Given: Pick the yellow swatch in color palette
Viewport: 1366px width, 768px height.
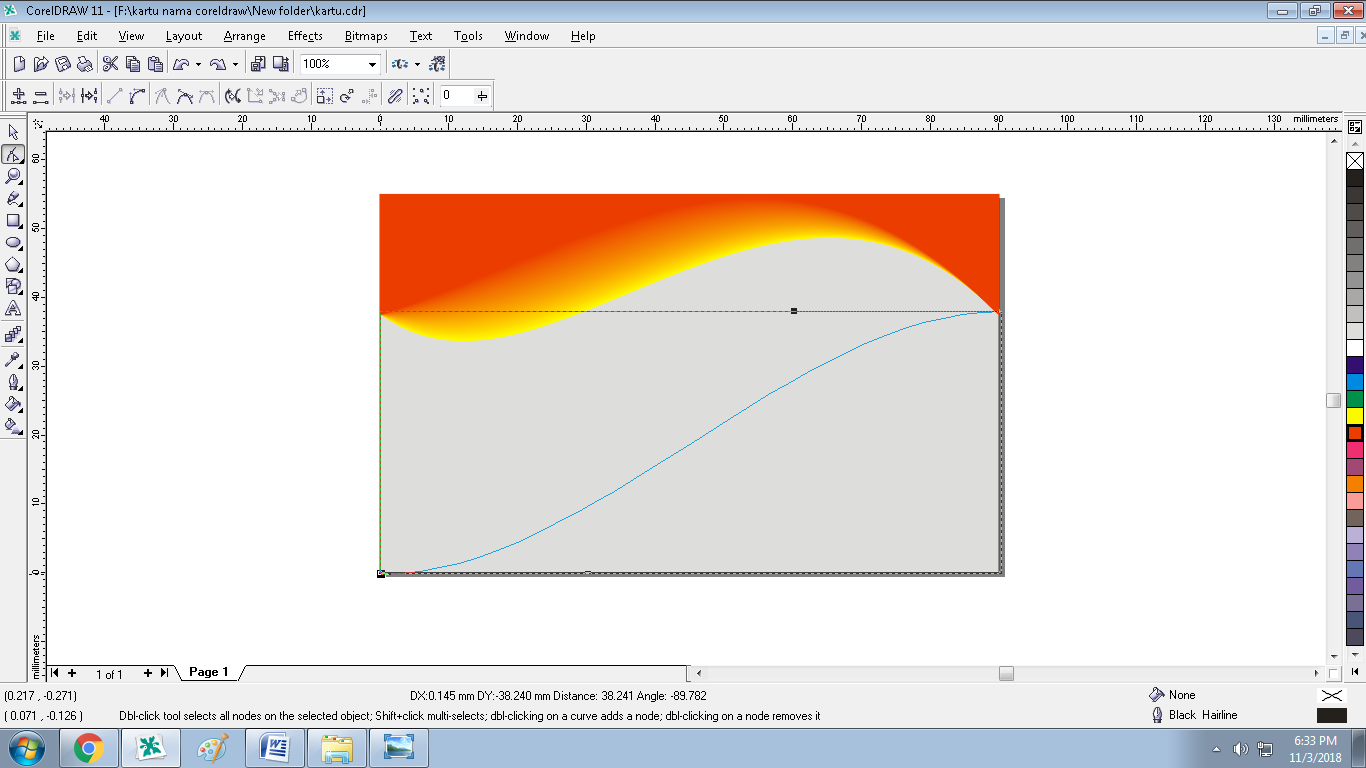Looking at the screenshot, I should point(1355,414).
